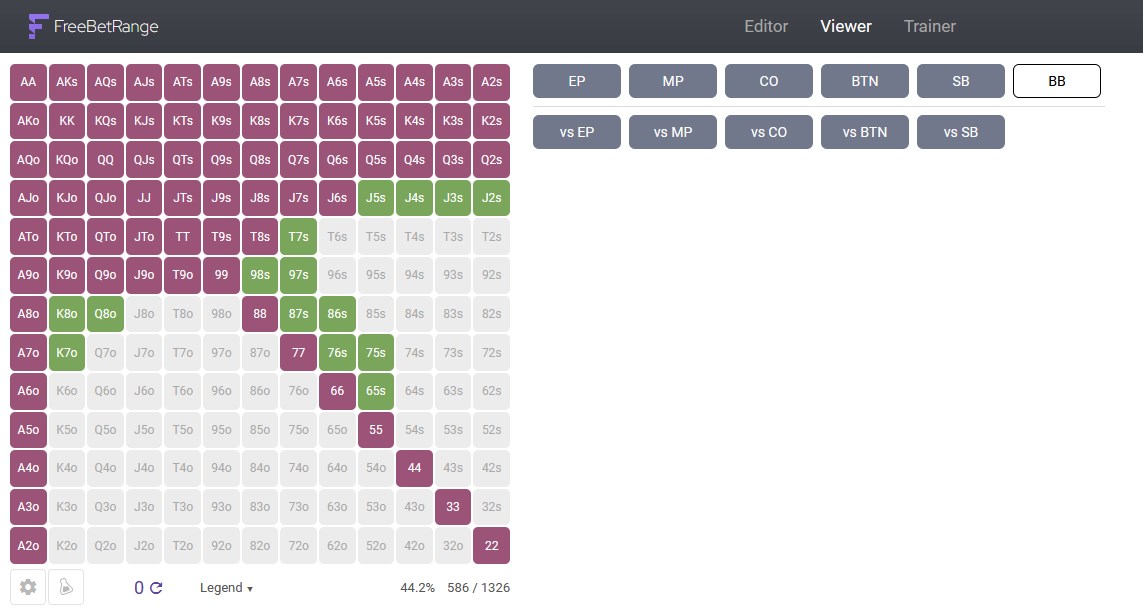Select the Viewer tab
The width and height of the screenshot is (1143, 611).
click(x=846, y=27)
